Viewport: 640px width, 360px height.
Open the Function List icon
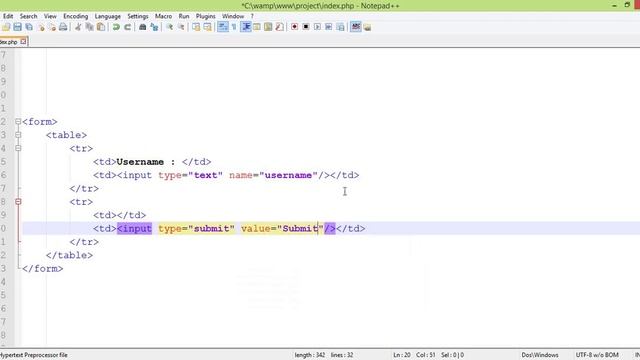(x=280, y=27)
